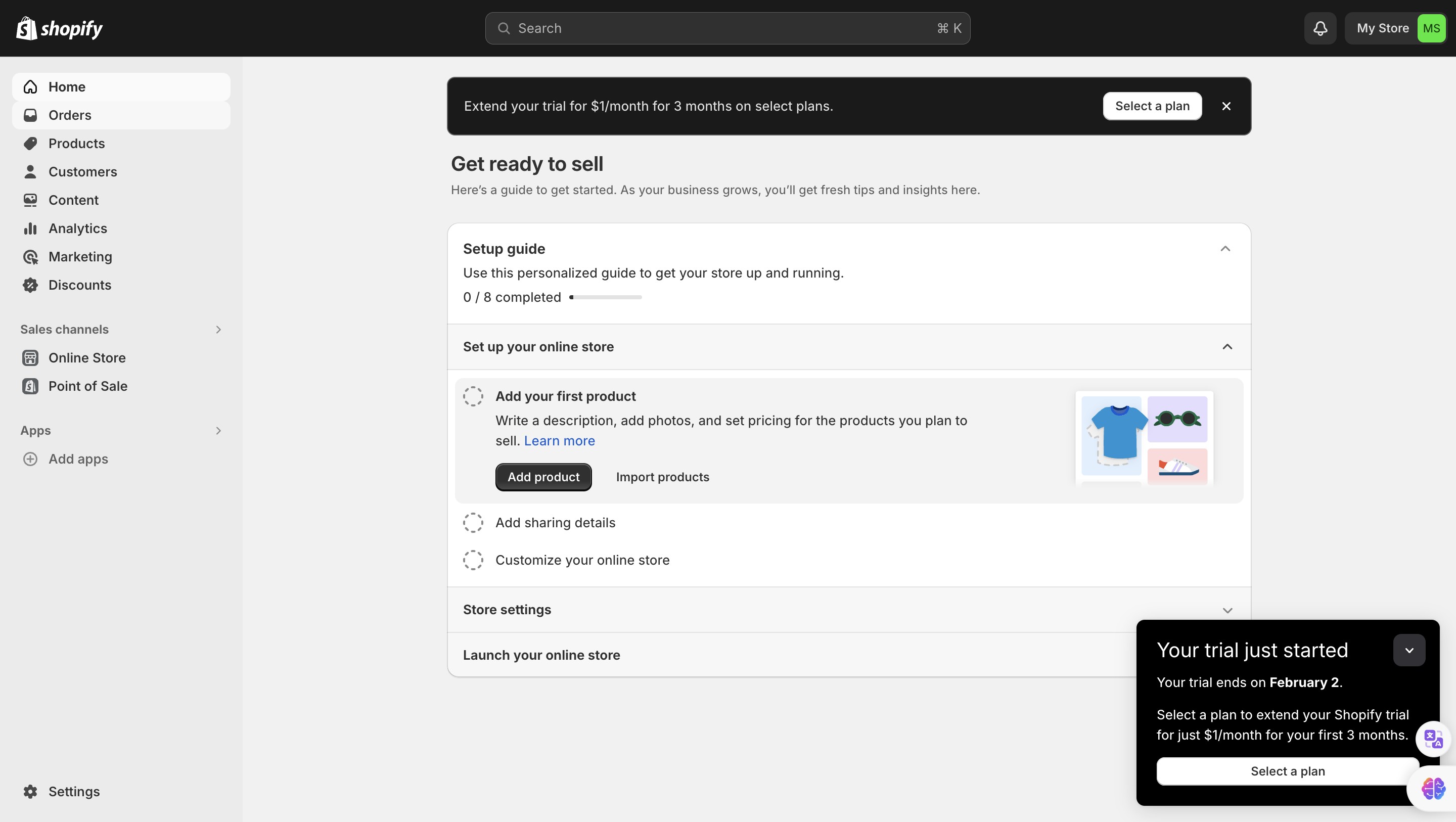Click the Shopify logo

pyautogui.click(x=59, y=28)
